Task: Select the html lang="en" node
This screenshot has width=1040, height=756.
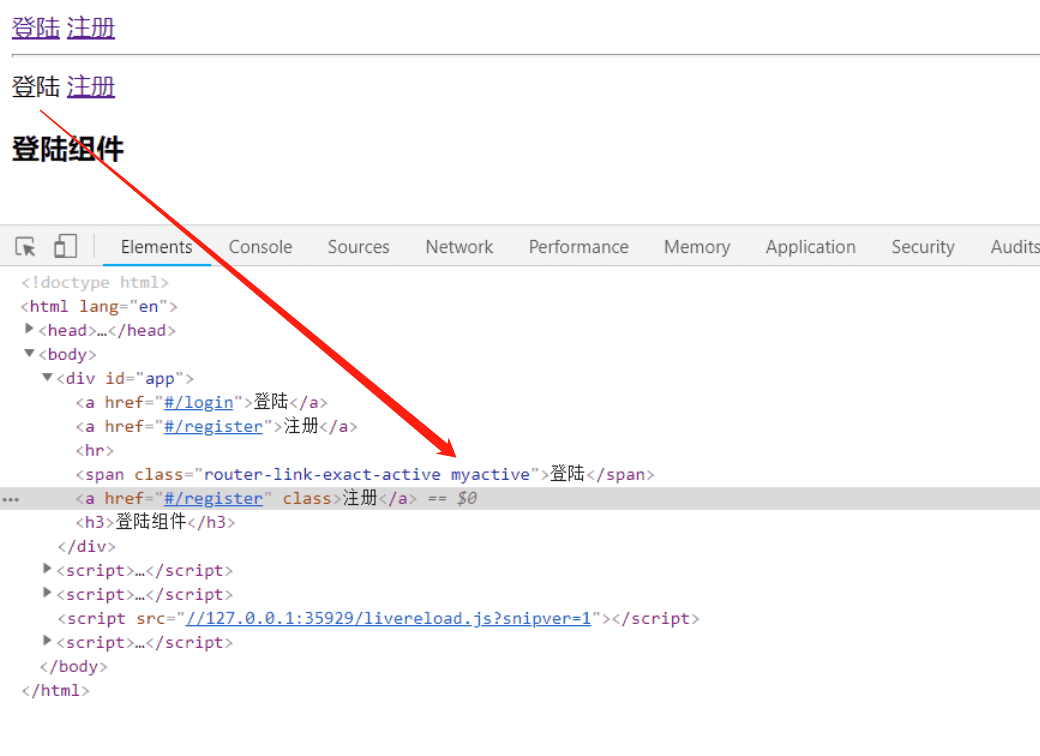Action: pyautogui.click(x=99, y=306)
